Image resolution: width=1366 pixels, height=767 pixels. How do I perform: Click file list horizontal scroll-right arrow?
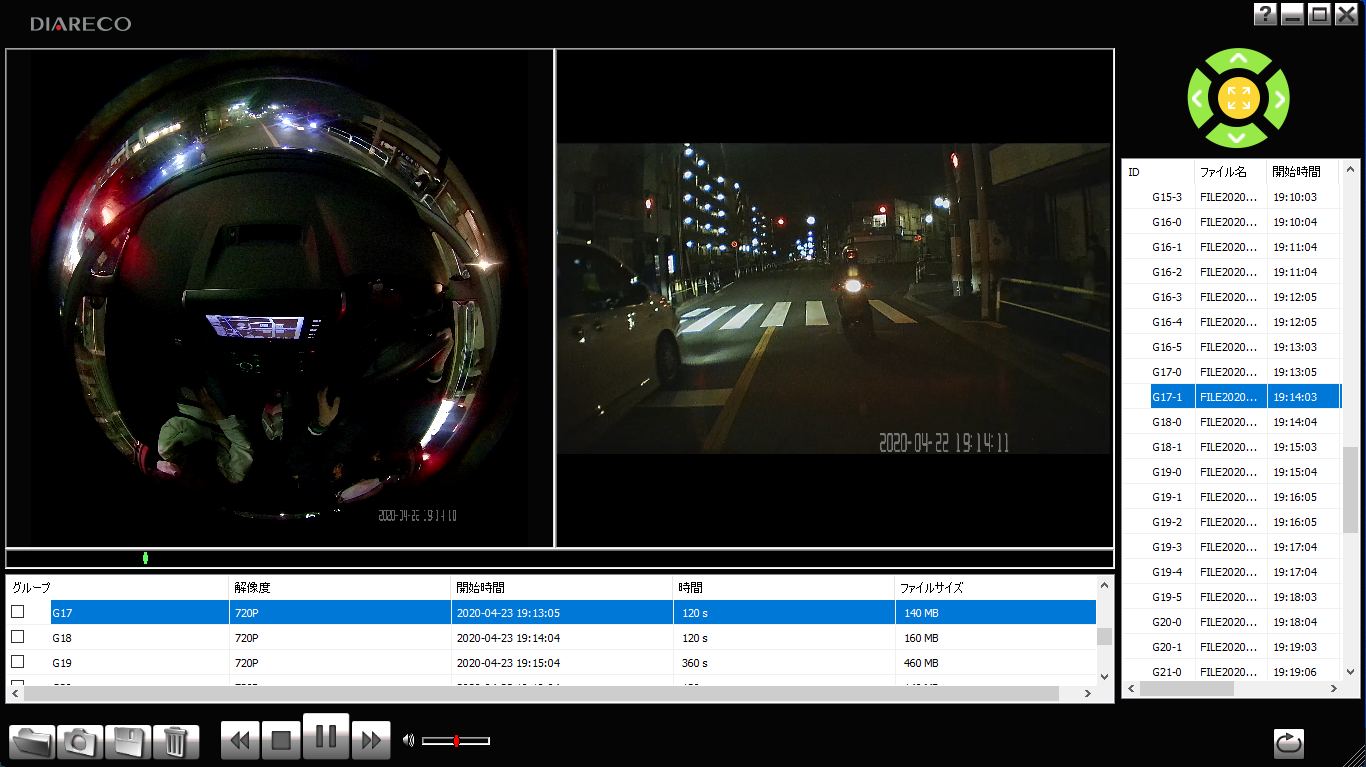click(x=1332, y=689)
